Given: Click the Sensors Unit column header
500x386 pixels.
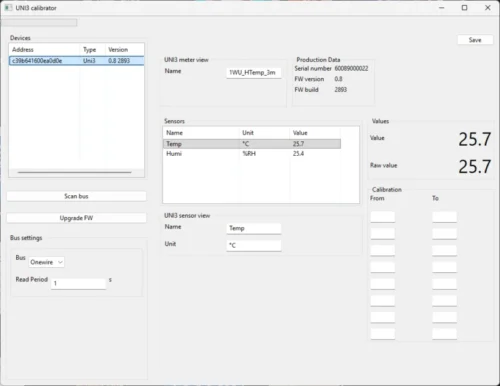Looking at the screenshot, I should tap(264, 133).
